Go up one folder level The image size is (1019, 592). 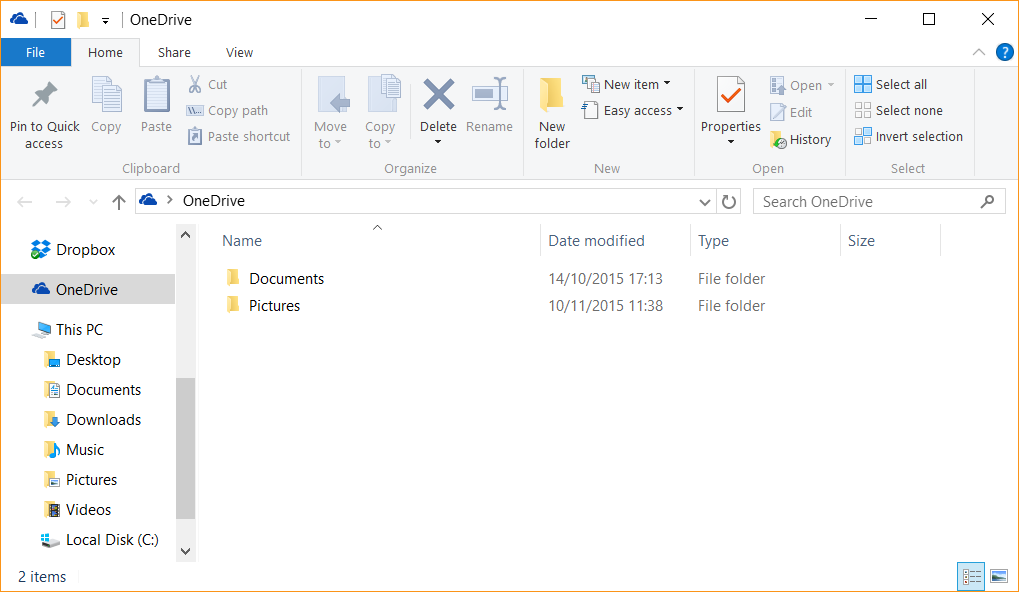point(118,202)
